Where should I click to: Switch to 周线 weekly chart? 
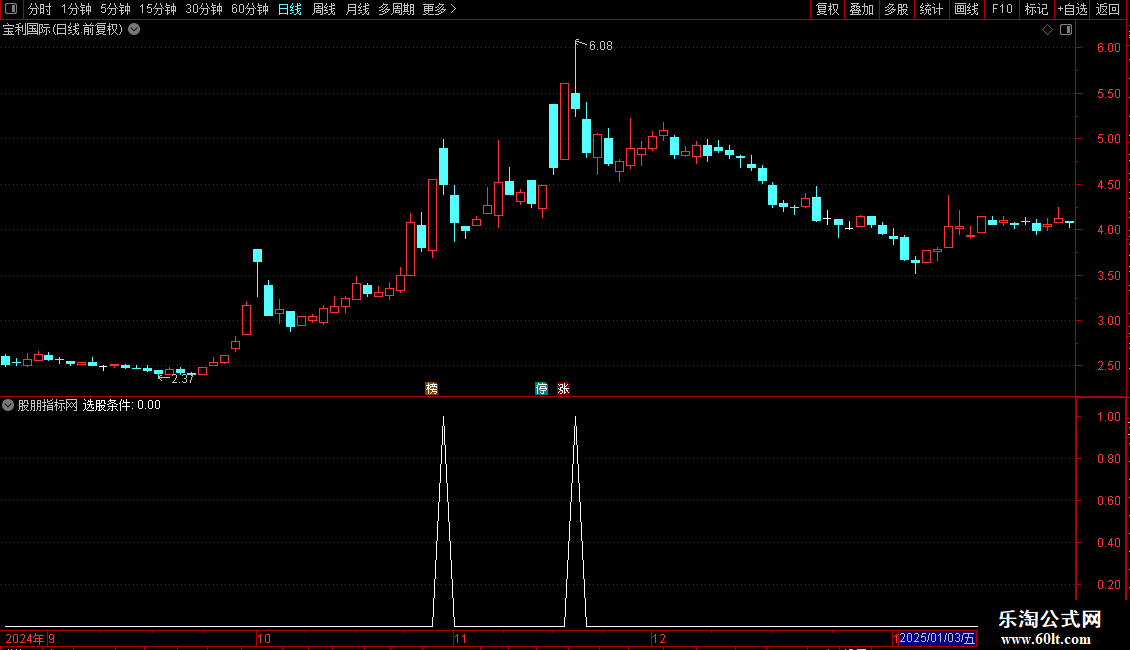tap(324, 9)
